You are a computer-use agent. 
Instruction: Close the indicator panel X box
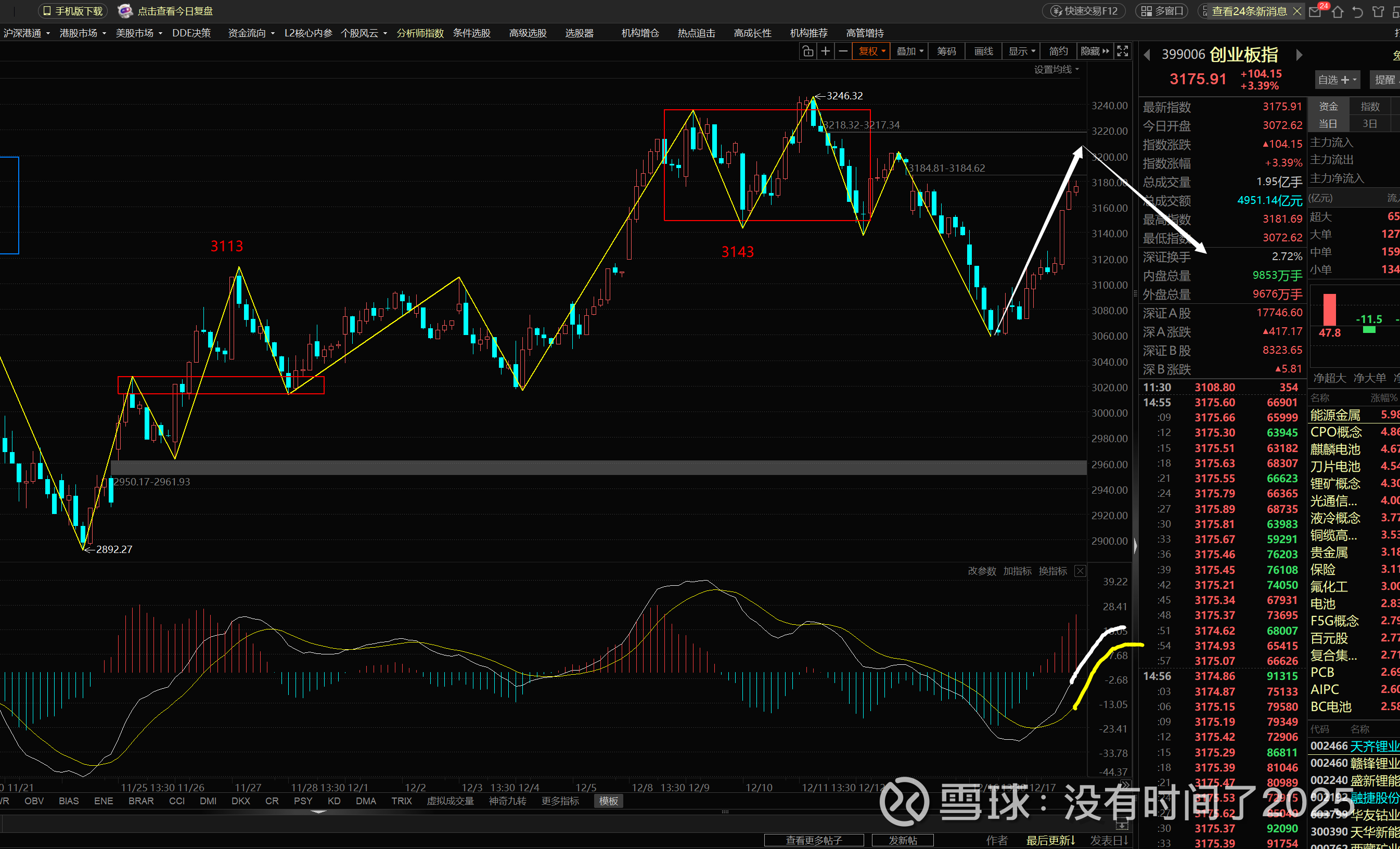pos(1080,571)
